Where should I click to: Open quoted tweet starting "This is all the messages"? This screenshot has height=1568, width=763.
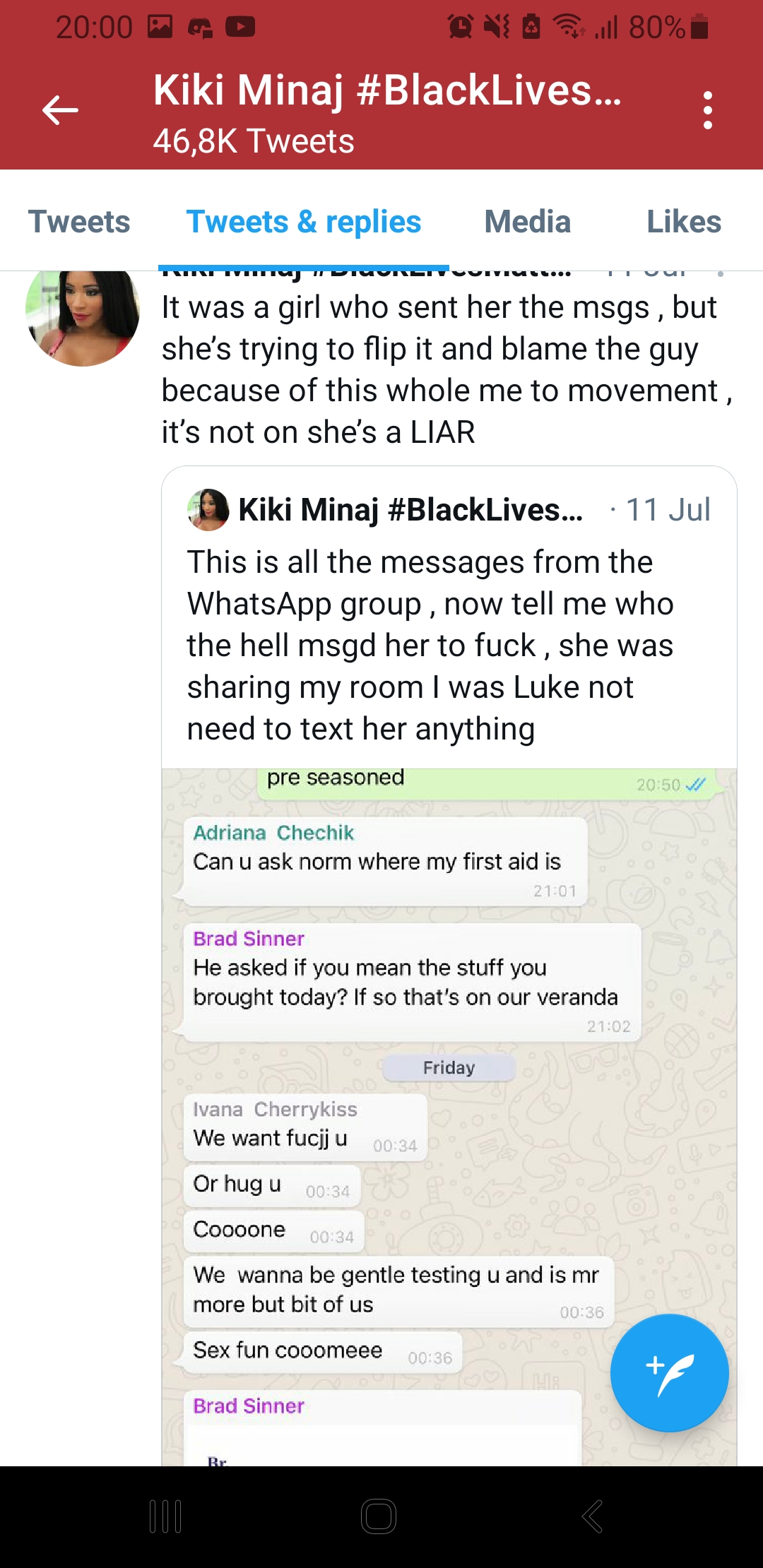[431, 646]
